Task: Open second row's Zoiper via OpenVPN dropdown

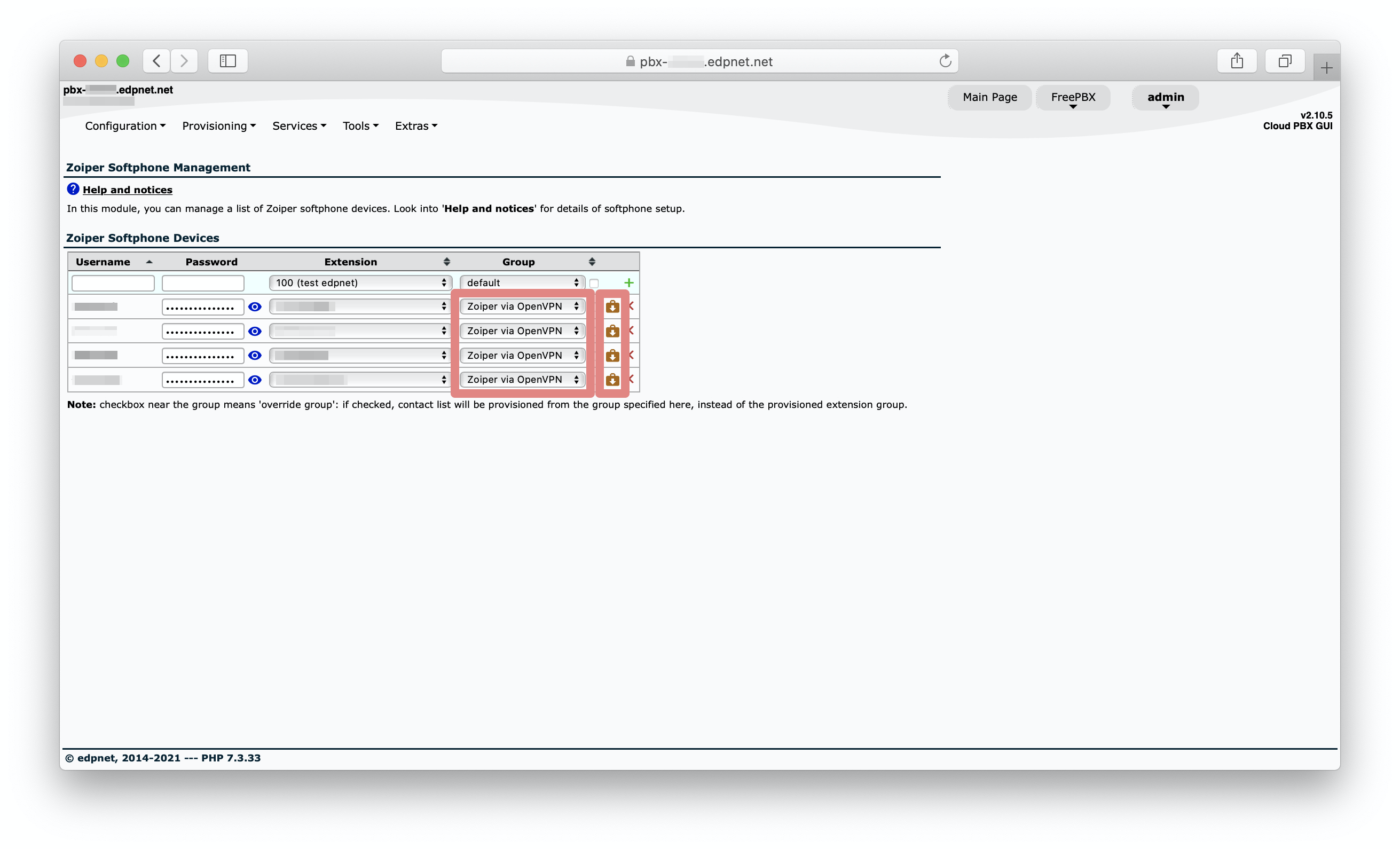Action: (522, 331)
